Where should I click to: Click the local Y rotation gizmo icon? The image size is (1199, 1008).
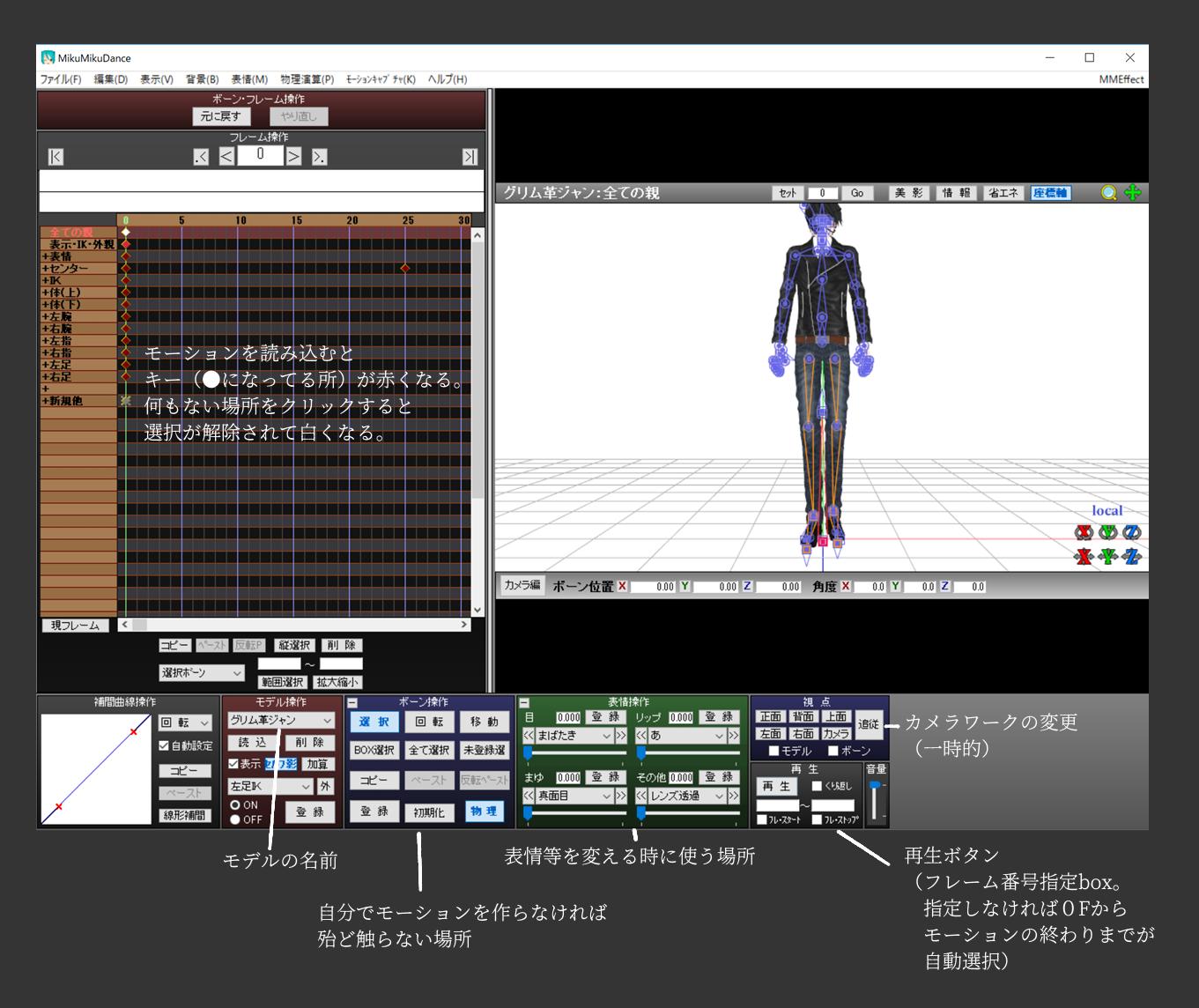(x=1108, y=532)
